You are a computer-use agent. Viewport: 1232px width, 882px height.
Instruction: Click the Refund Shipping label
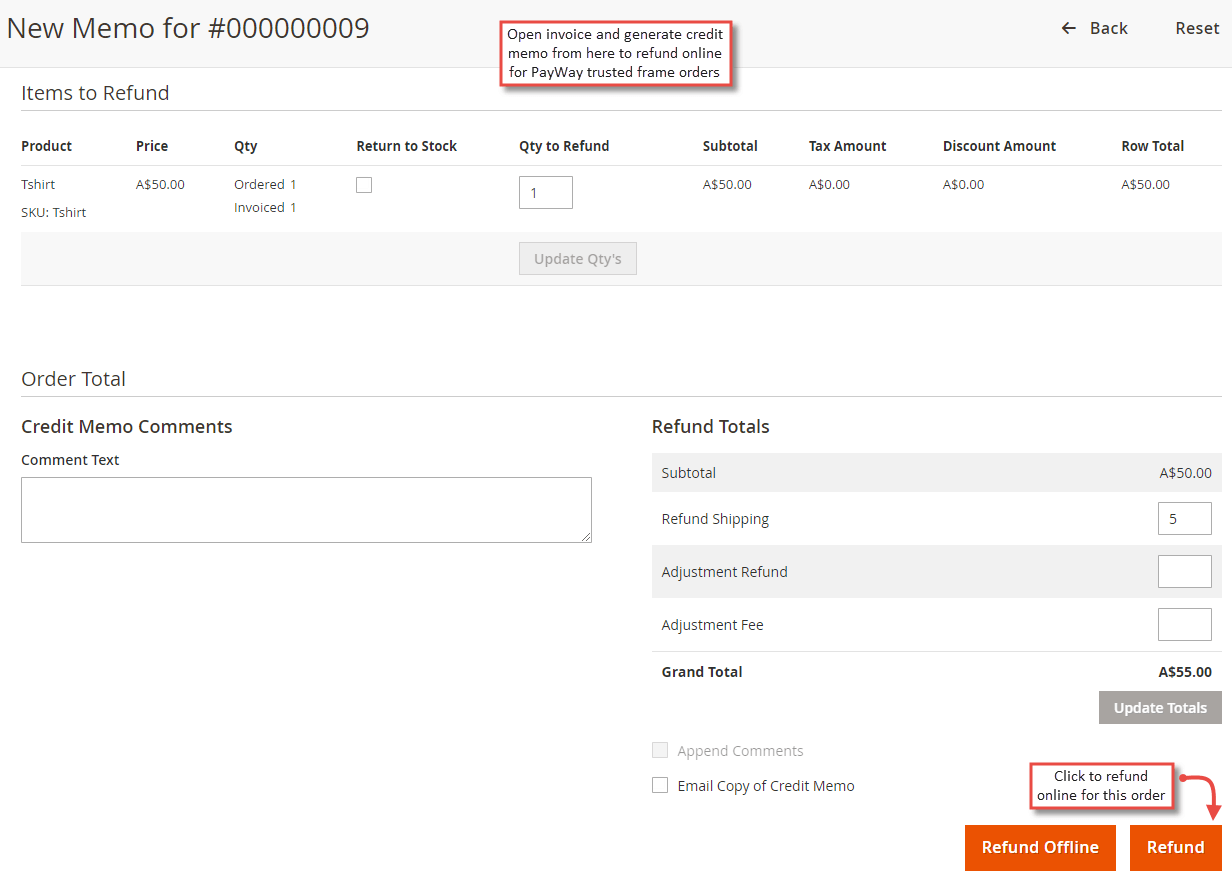pyautogui.click(x=715, y=519)
